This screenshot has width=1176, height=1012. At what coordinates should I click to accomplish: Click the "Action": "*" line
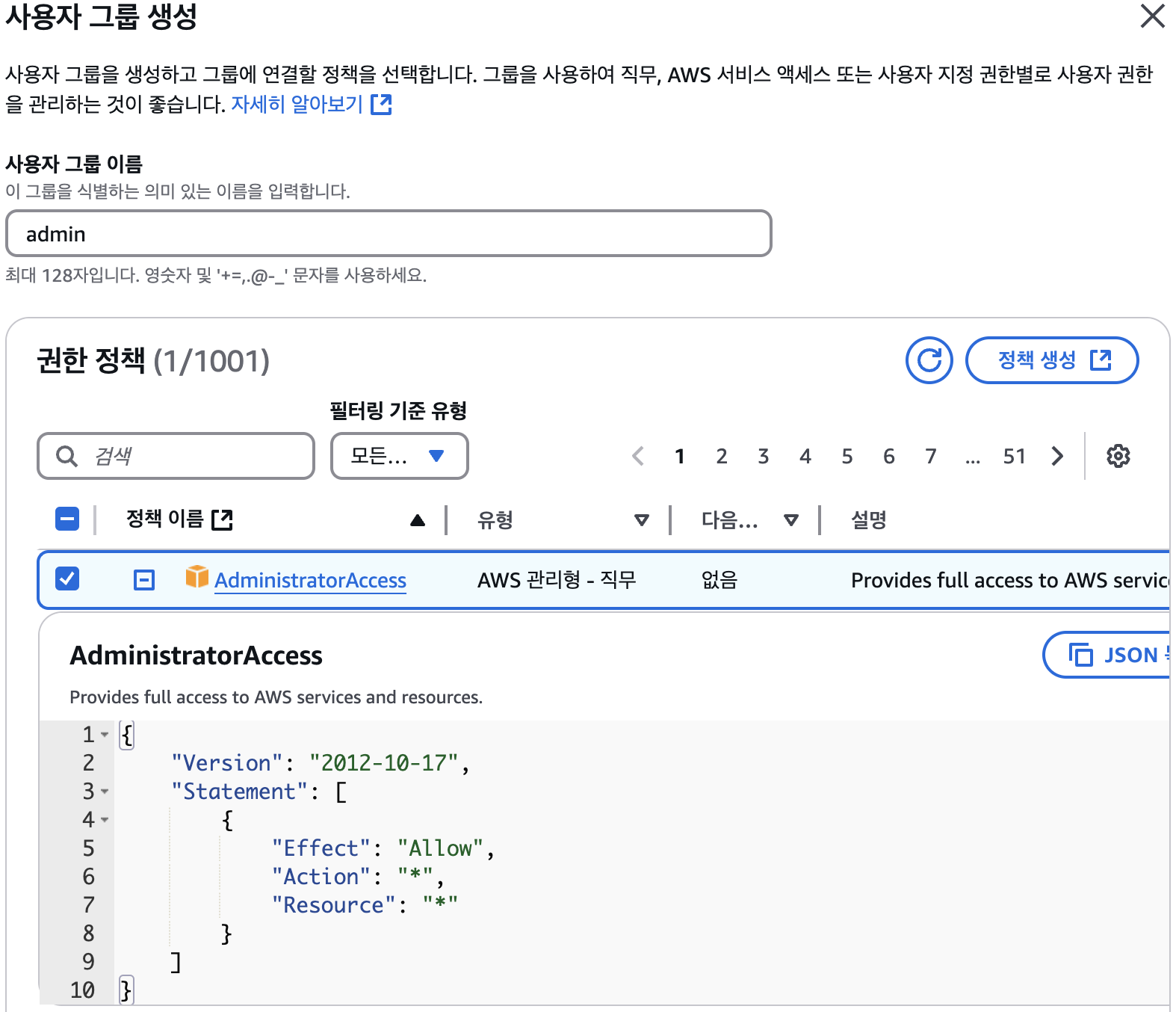357,877
